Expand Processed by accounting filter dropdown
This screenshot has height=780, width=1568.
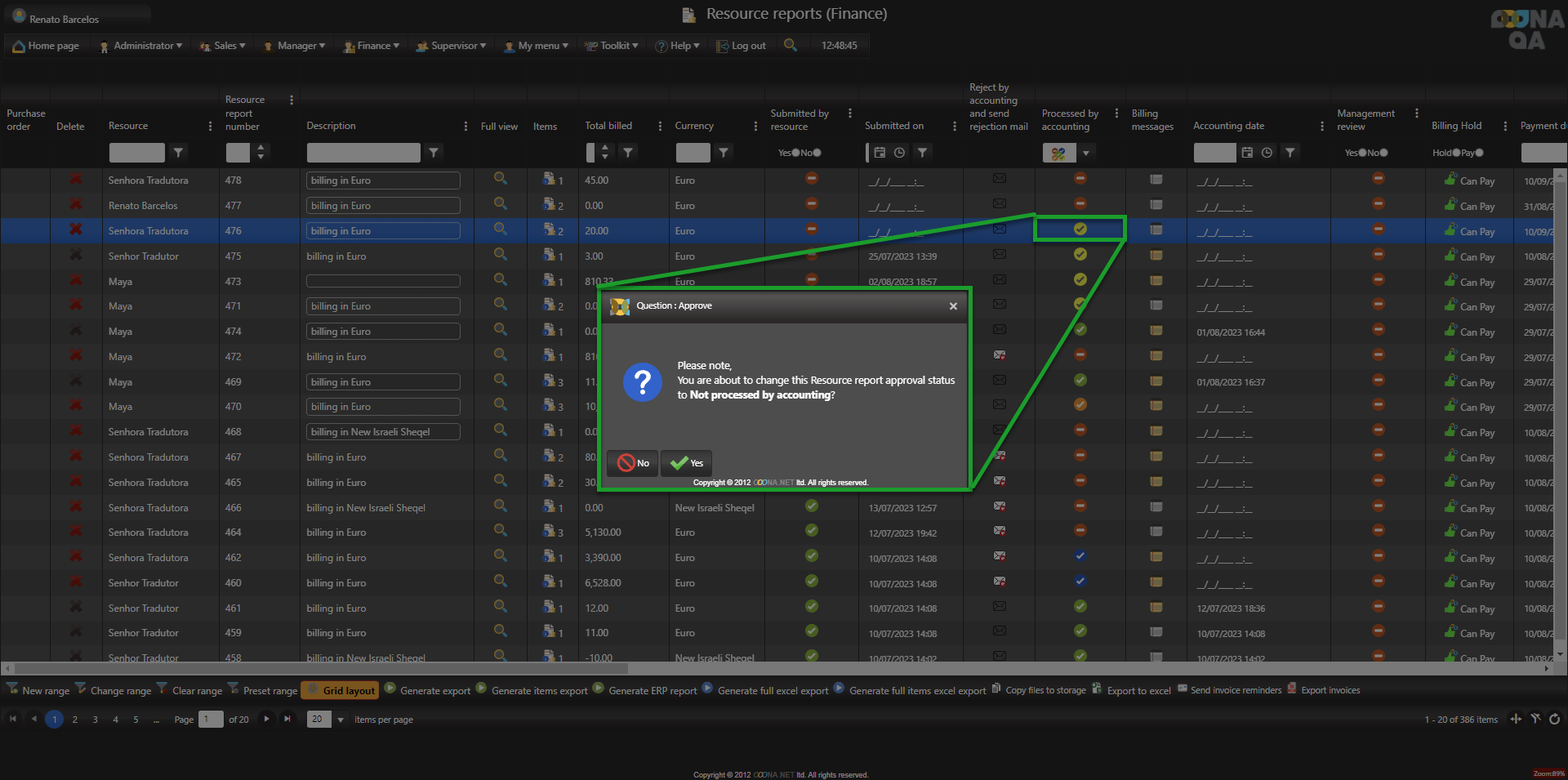tap(1085, 153)
